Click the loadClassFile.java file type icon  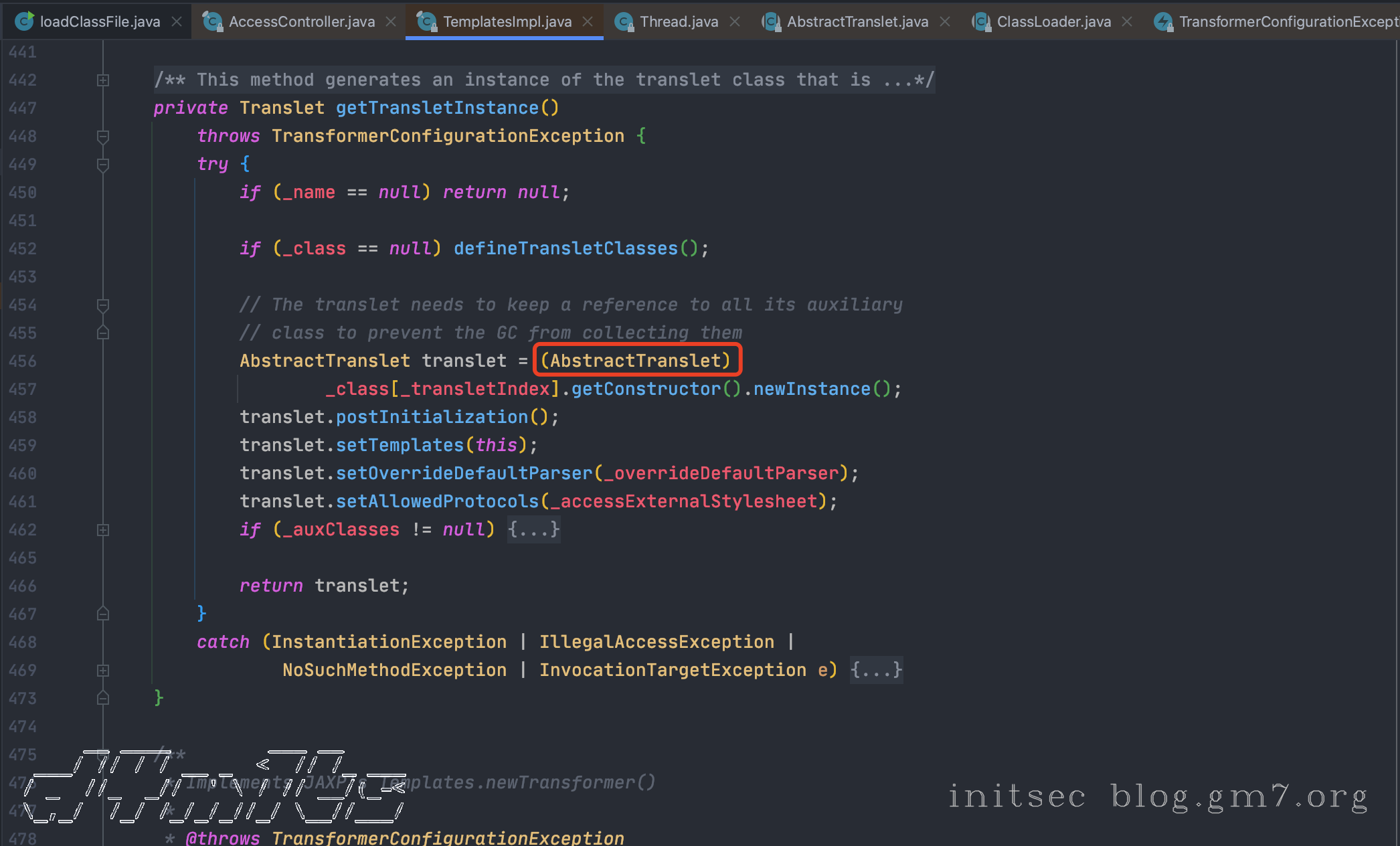click(24, 21)
